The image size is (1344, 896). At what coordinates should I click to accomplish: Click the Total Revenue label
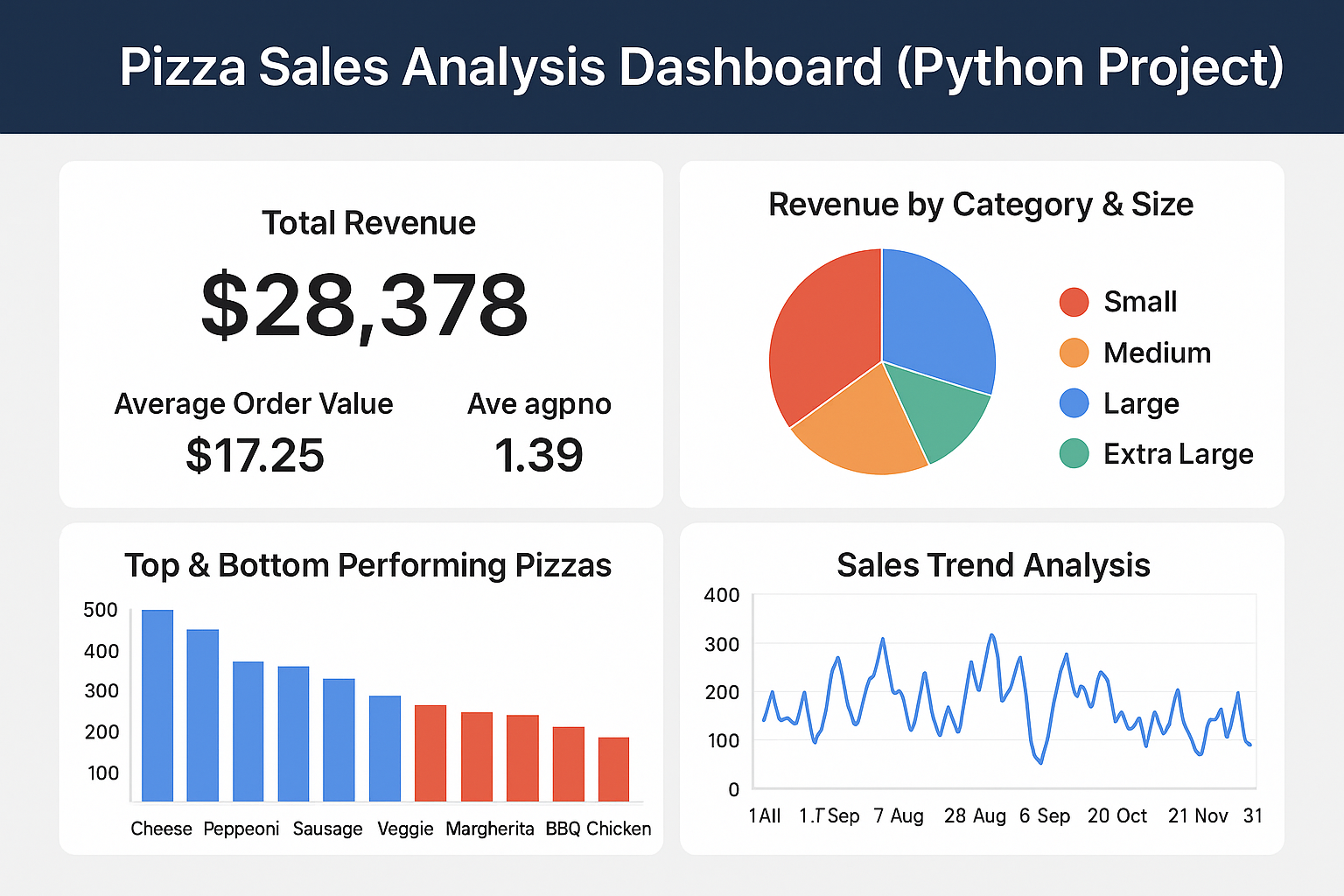(x=368, y=223)
